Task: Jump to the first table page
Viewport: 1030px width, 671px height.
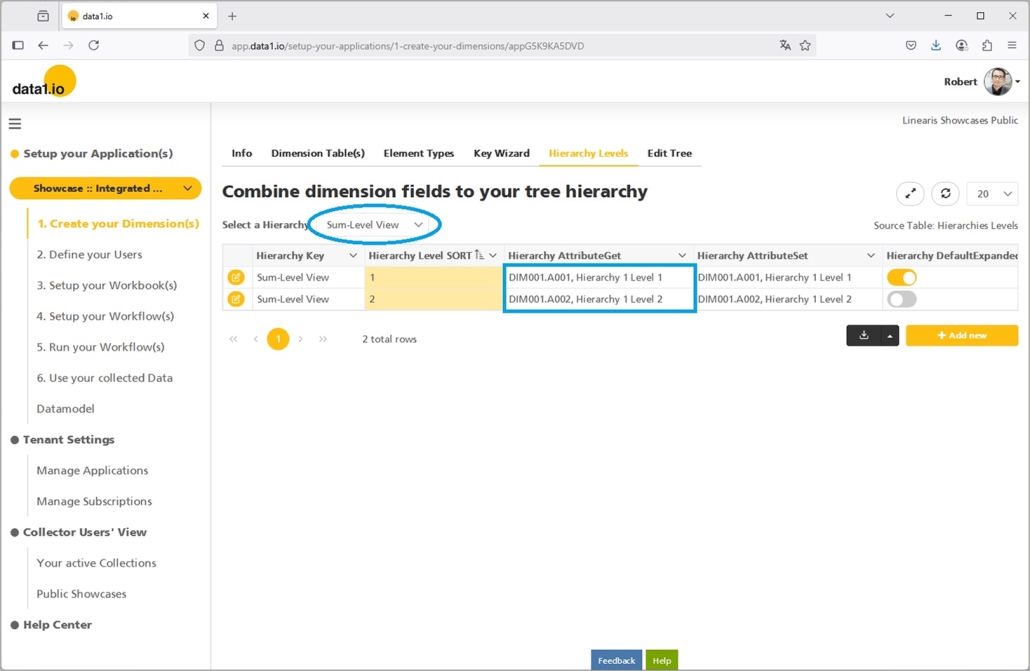Action: [x=233, y=339]
